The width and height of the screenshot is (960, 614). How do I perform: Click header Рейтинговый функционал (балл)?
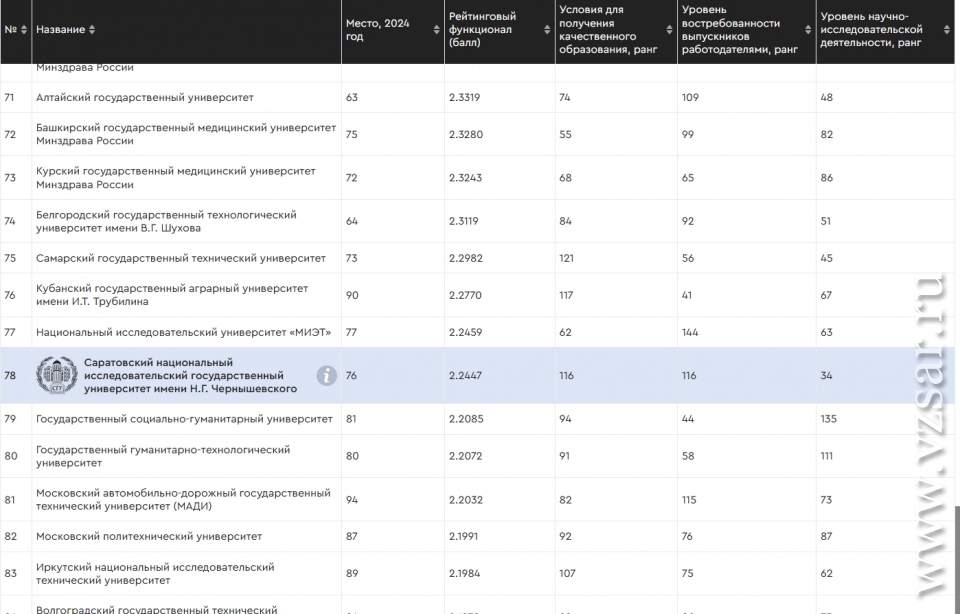tap(482, 29)
